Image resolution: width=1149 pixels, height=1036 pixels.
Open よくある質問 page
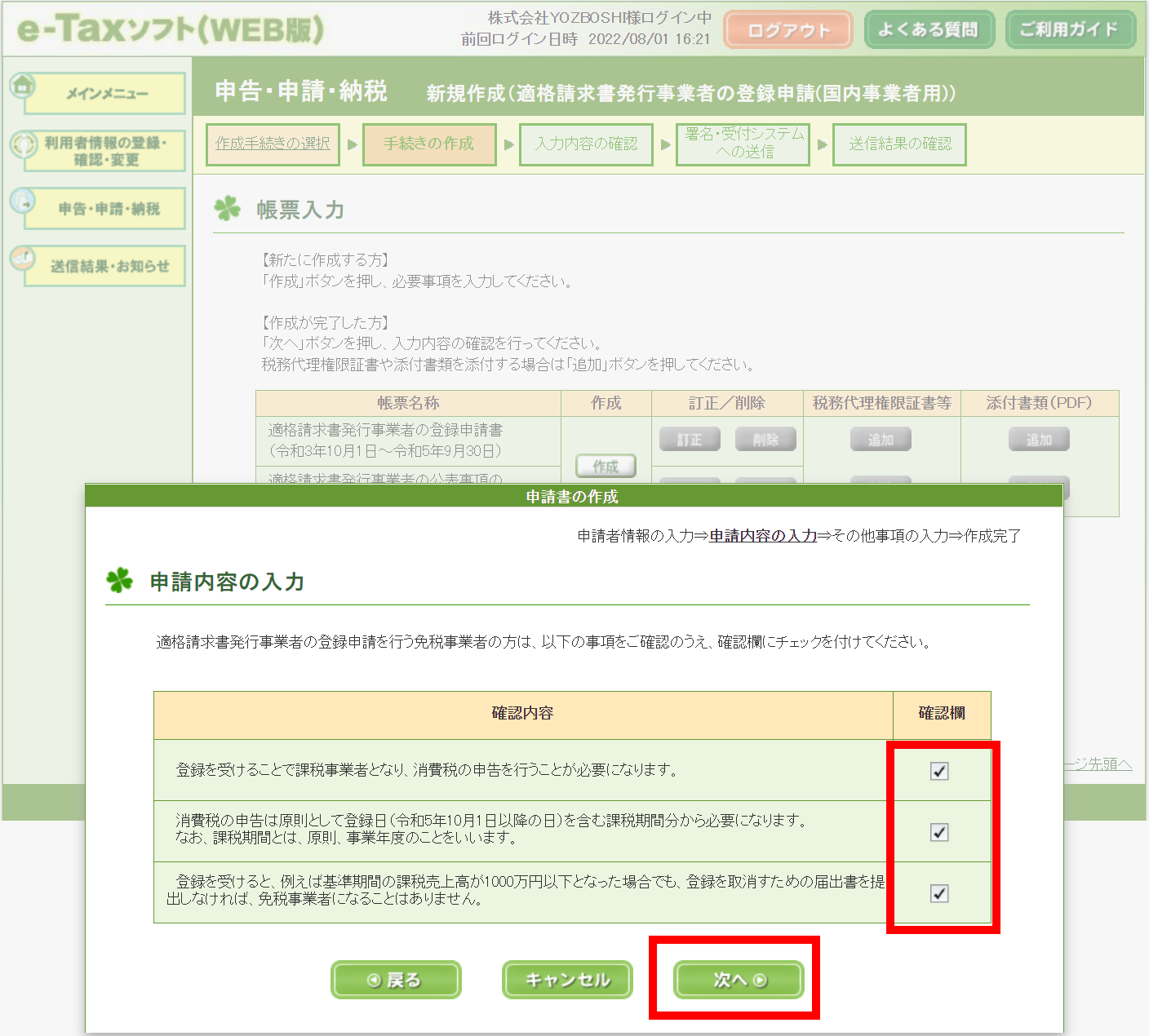point(929,29)
